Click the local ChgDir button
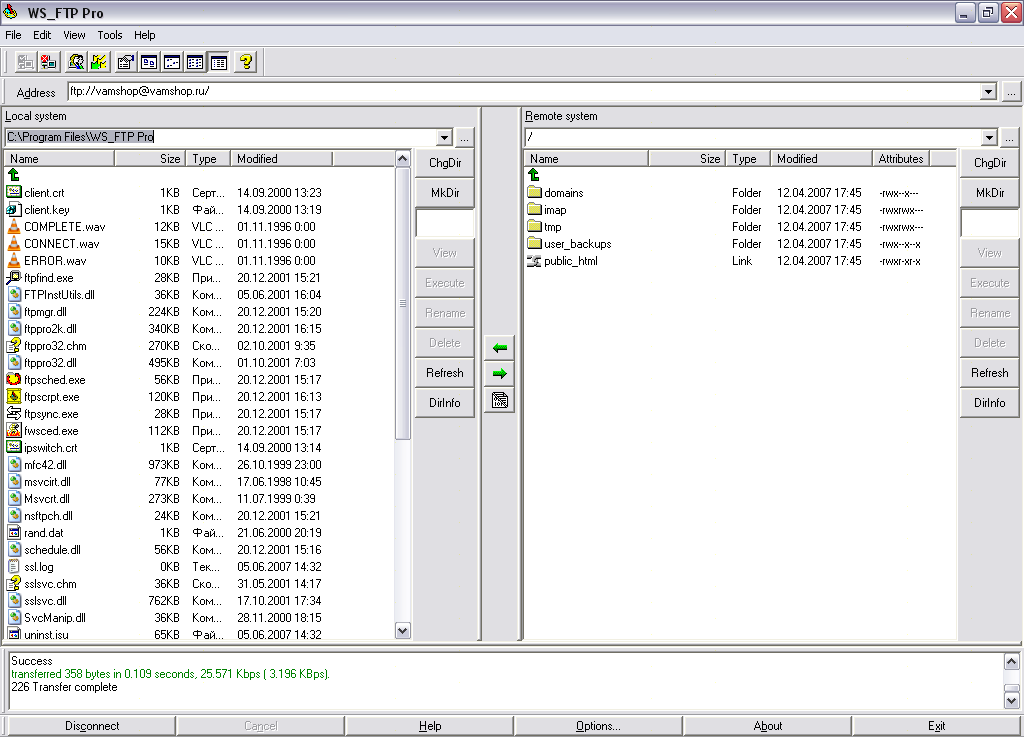Image resolution: width=1024 pixels, height=737 pixels. [445, 163]
